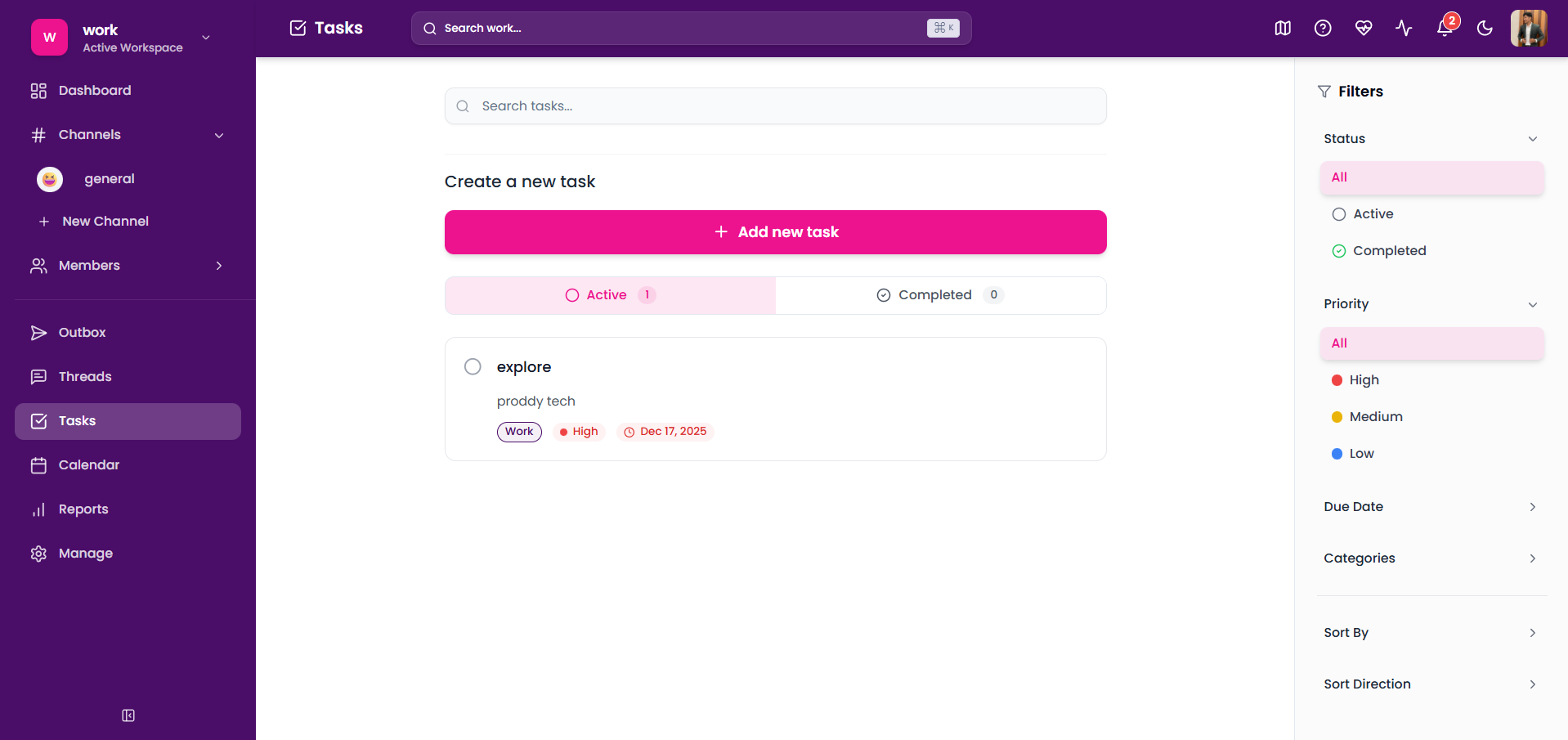Enable dark mode with the moon icon
The height and width of the screenshot is (740, 1568).
(x=1486, y=28)
